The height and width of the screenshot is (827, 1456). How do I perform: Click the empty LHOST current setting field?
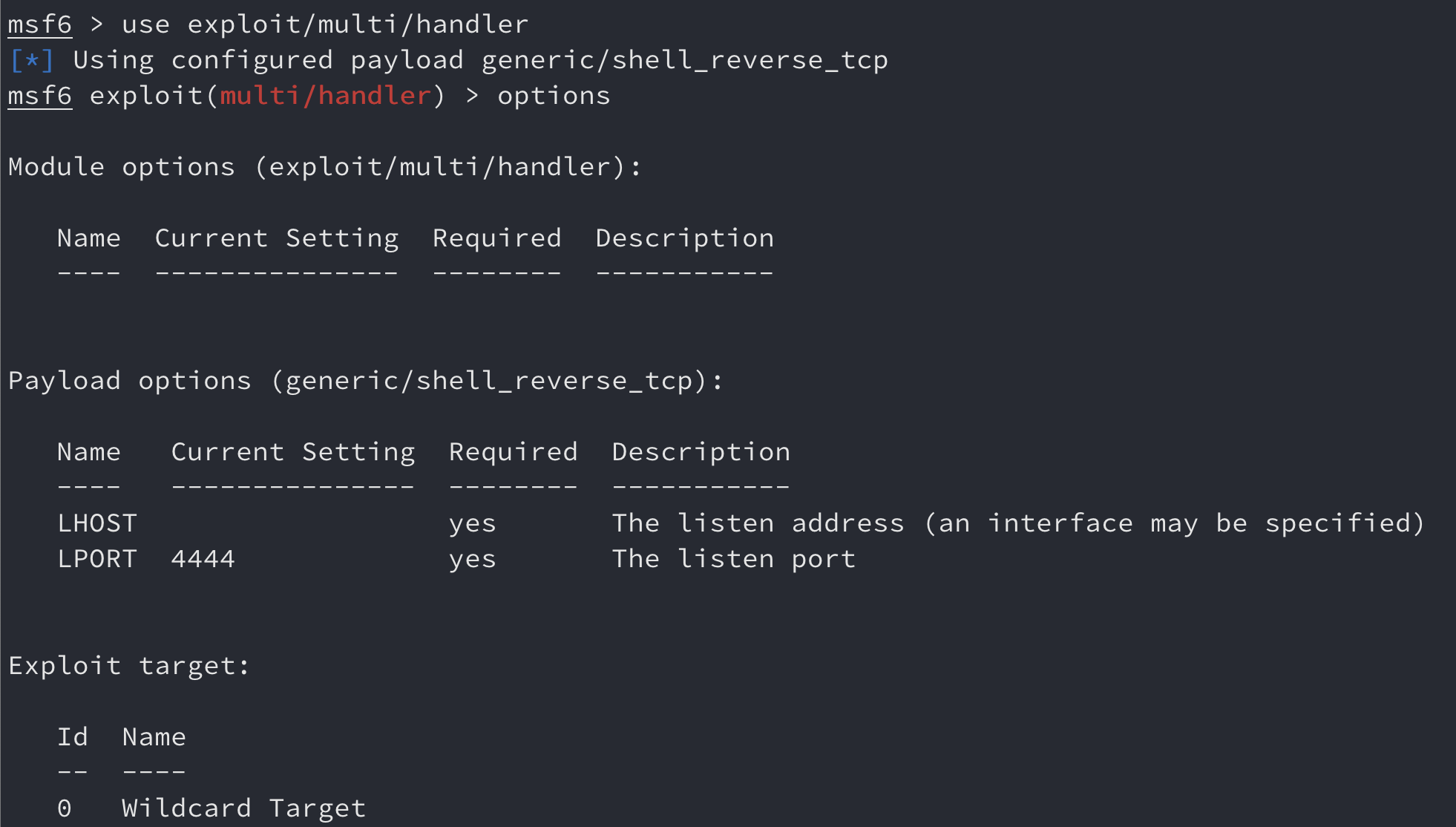(x=293, y=523)
